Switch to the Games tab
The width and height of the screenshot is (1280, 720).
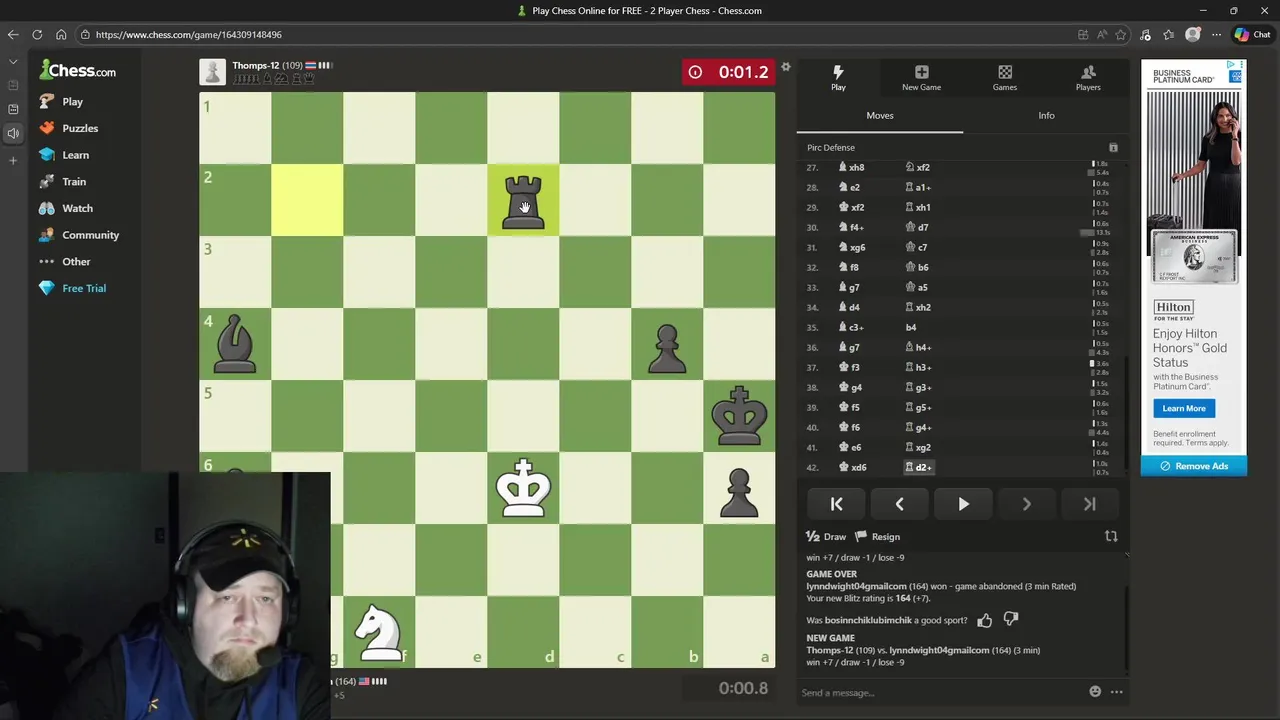click(1005, 78)
